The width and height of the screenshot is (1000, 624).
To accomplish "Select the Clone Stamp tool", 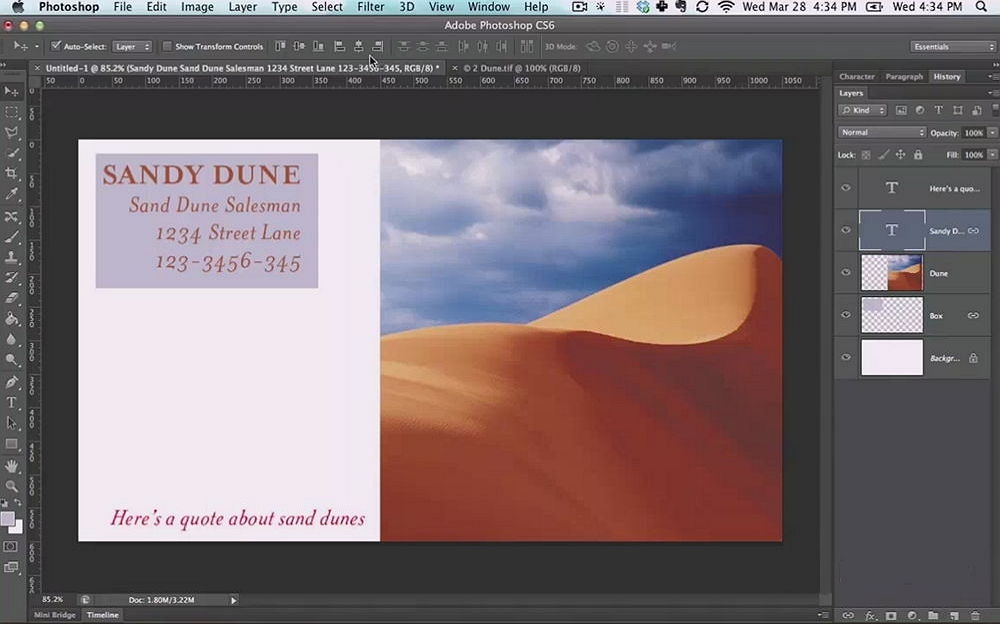I will [x=11, y=257].
